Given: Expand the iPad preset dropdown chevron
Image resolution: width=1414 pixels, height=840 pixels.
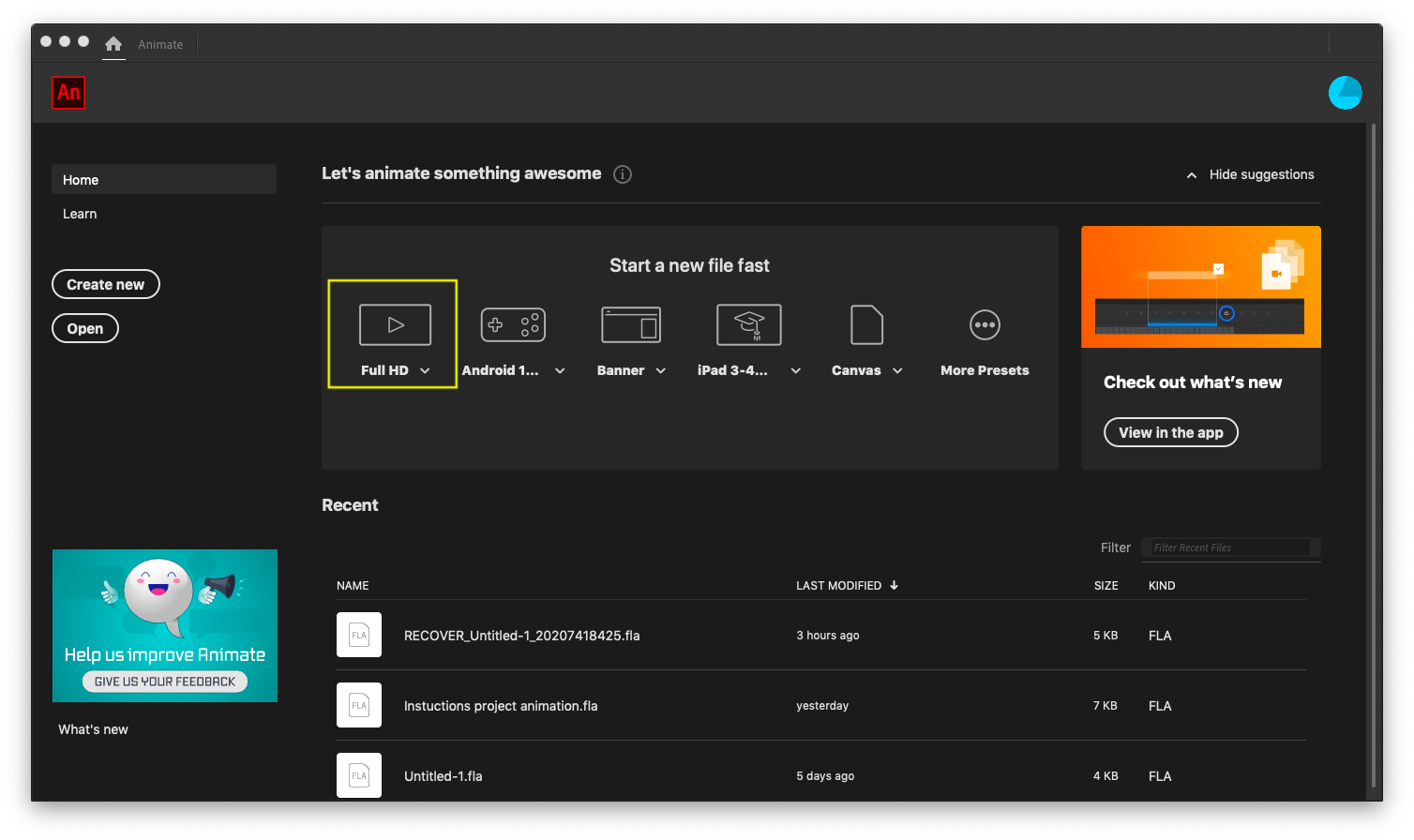Looking at the screenshot, I should [796, 371].
